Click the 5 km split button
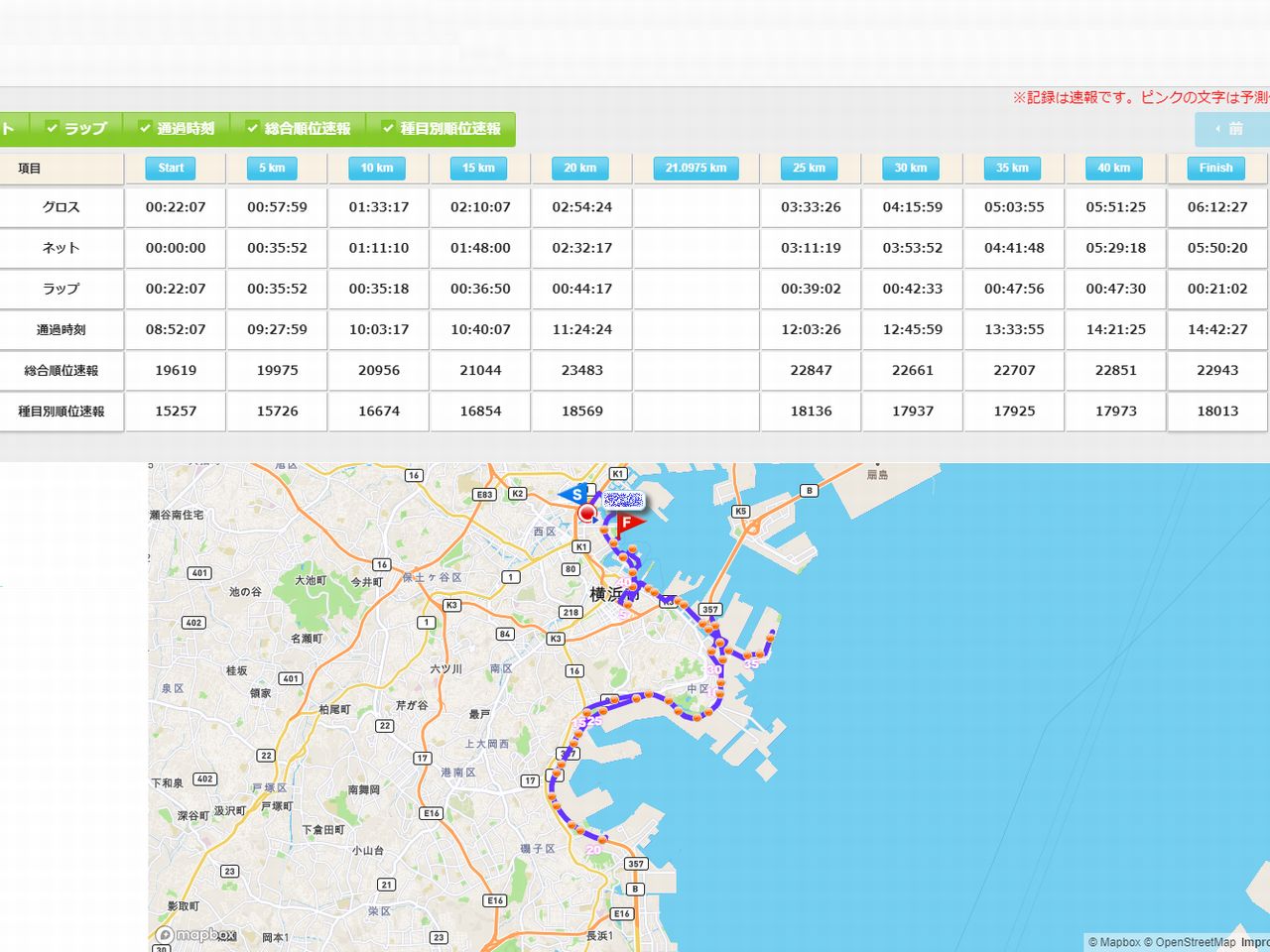The width and height of the screenshot is (1270, 952). click(272, 169)
